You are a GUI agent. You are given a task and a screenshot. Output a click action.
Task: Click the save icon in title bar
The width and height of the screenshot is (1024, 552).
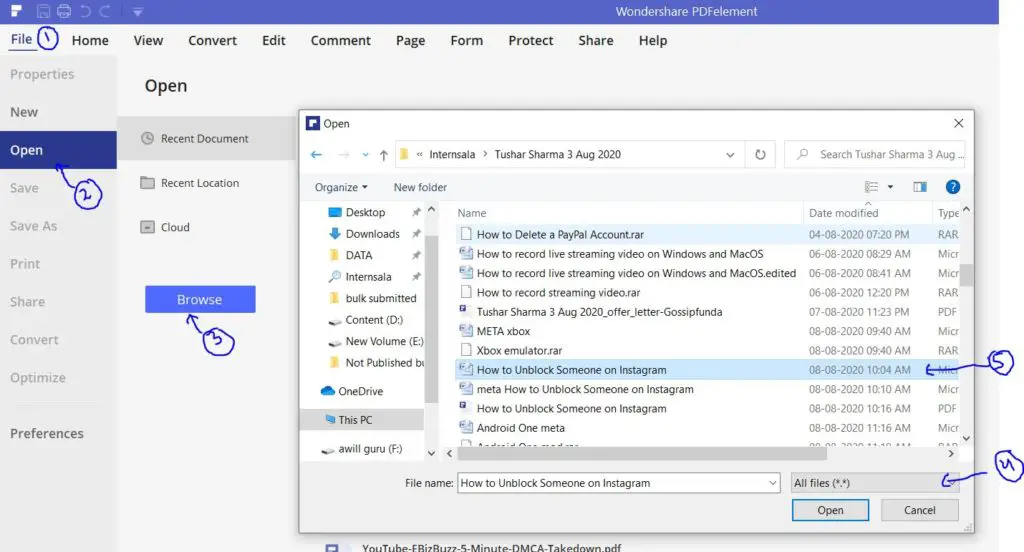point(43,11)
